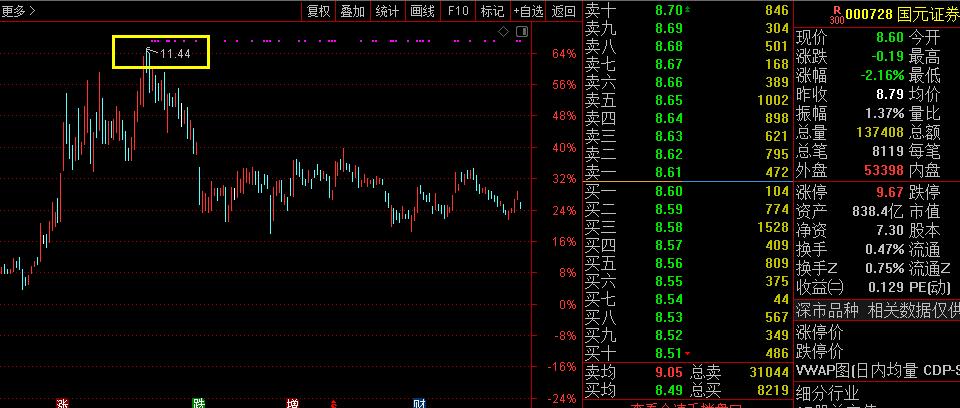
Task: Open the F10 company info page
Action: [458, 10]
